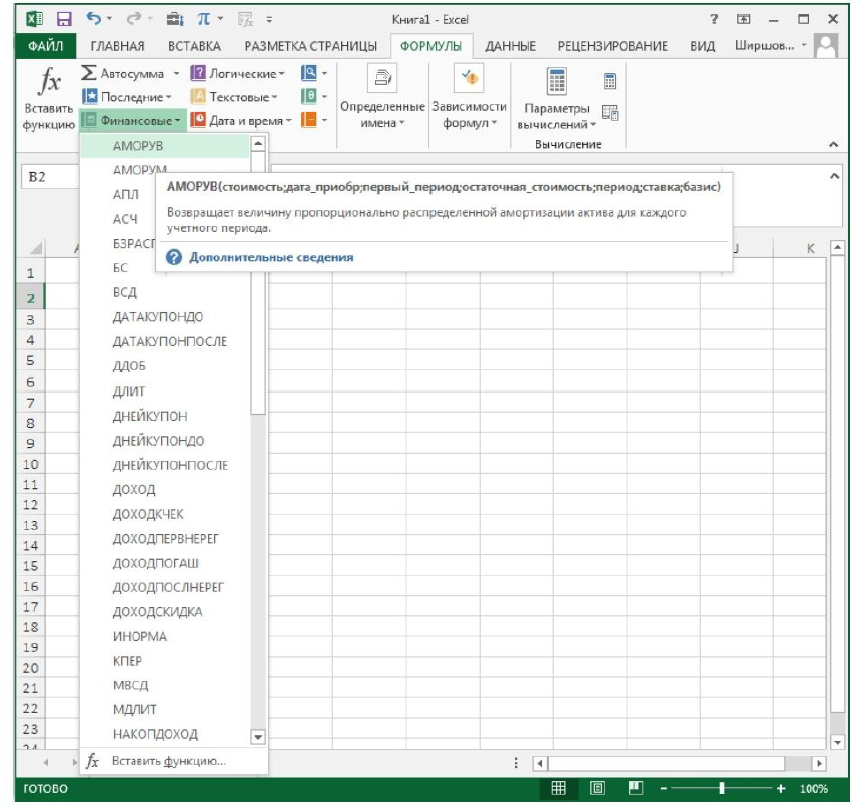Switch to Page Layout view in status bar
Image resolution: width=859 pixels, height=810 pixels.
coord(597,788)
